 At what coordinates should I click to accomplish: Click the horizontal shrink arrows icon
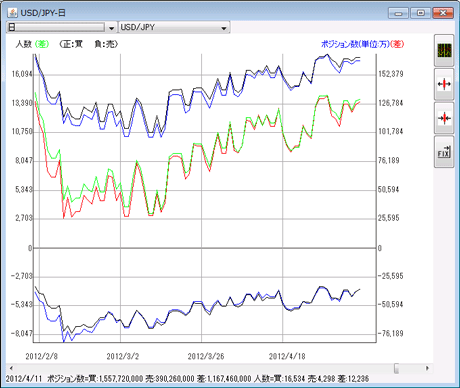[x=444, y=118]
